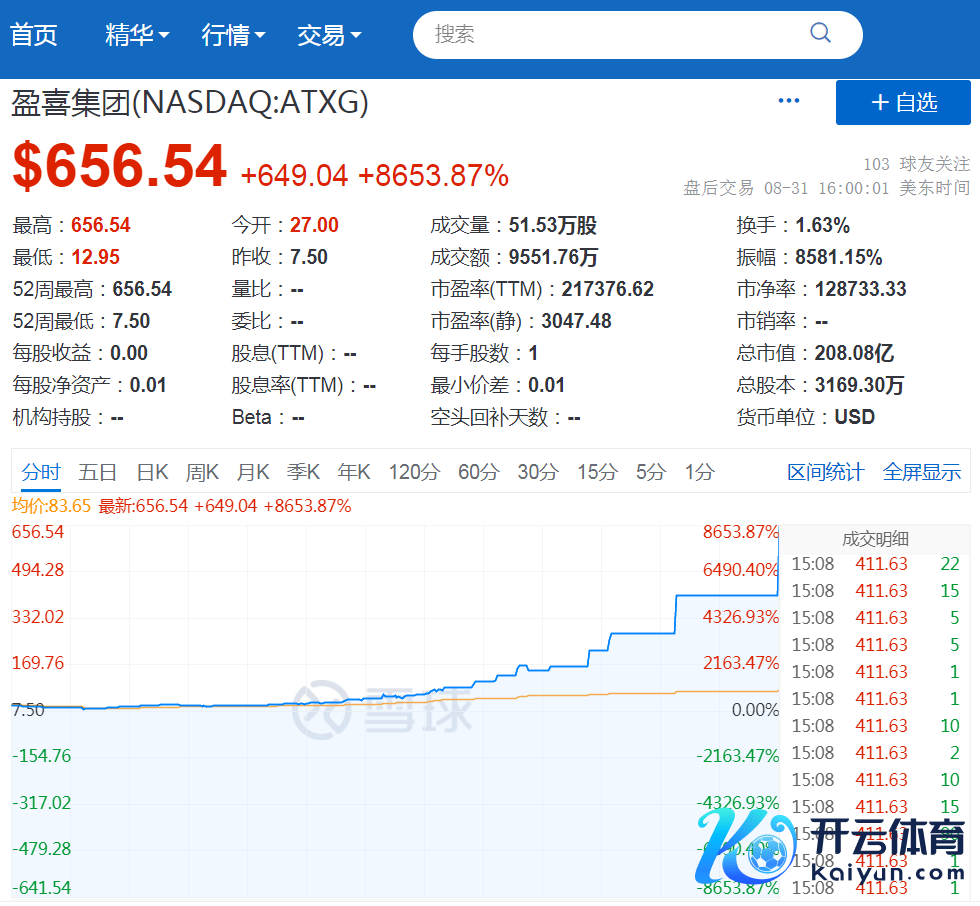The width and height of the screenshot is (980, 906).
Task: Click the 成交明细 panel header
Action: [875, 539]
